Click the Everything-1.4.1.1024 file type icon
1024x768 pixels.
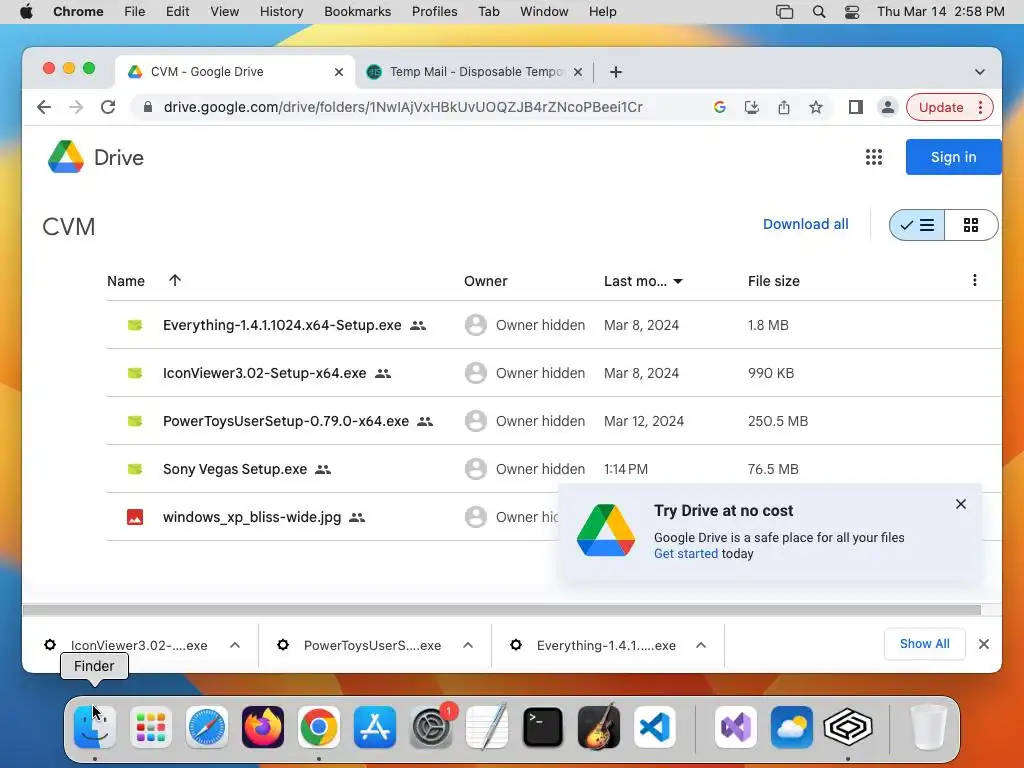pos(135,325)
